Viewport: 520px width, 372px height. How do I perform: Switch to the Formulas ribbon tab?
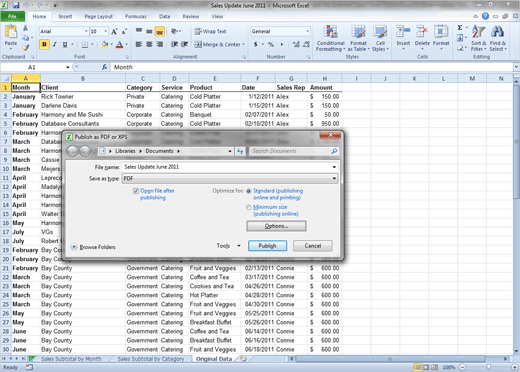click(136, 16)
